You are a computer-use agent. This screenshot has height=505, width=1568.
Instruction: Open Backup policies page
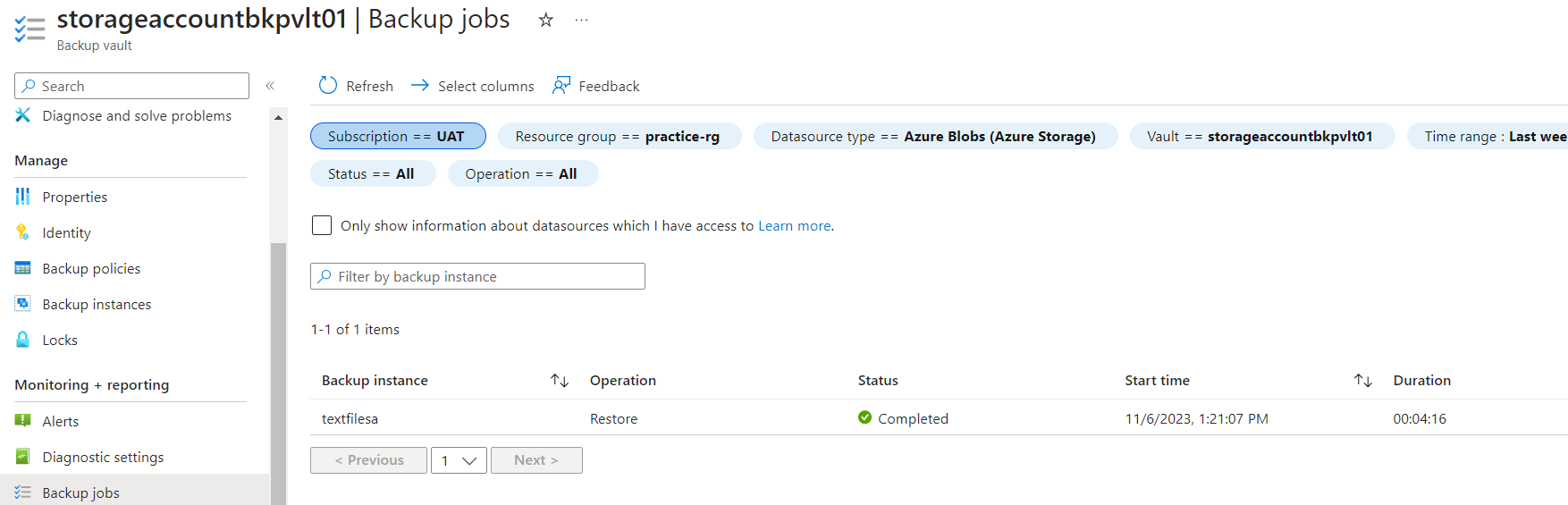tap(91, 268)
